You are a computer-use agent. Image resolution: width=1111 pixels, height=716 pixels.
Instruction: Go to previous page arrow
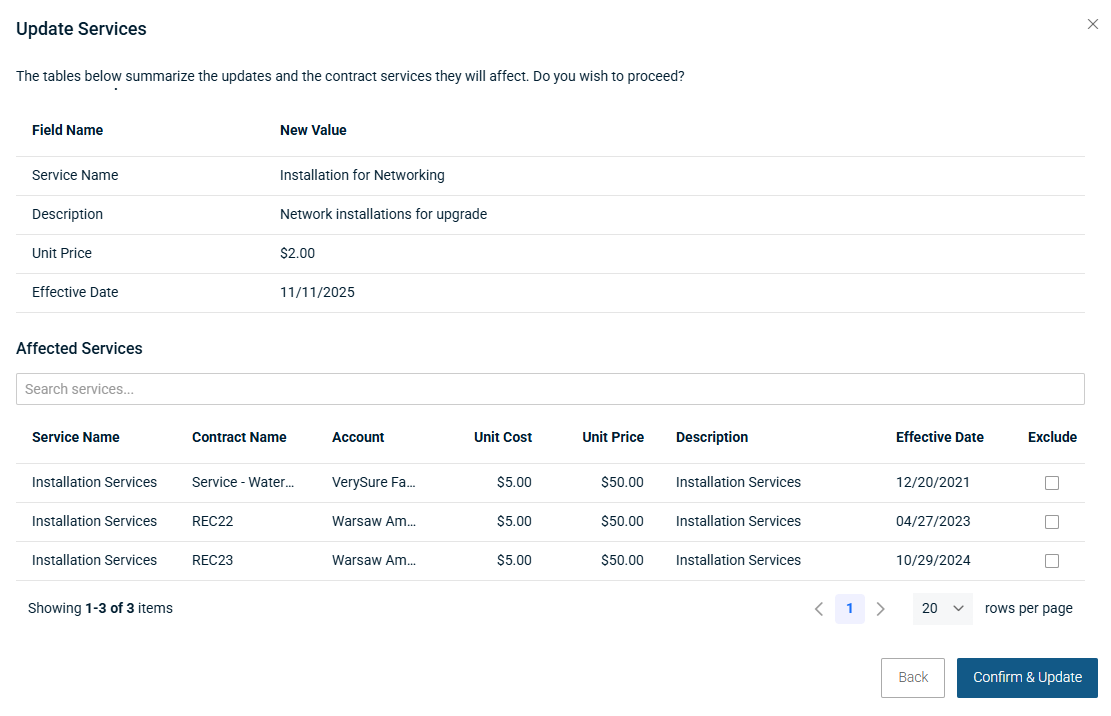point(819,609)
